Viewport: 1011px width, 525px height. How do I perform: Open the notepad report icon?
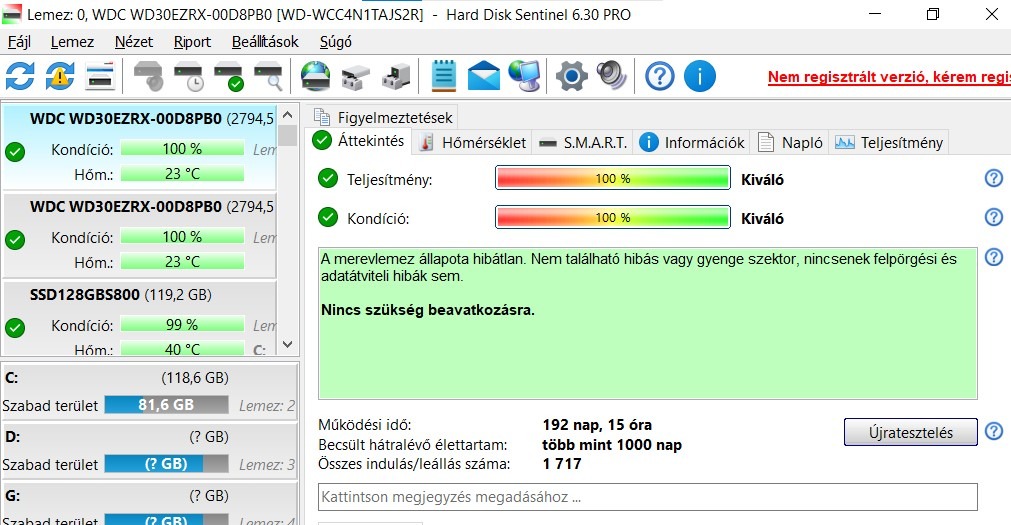[444, 76]
